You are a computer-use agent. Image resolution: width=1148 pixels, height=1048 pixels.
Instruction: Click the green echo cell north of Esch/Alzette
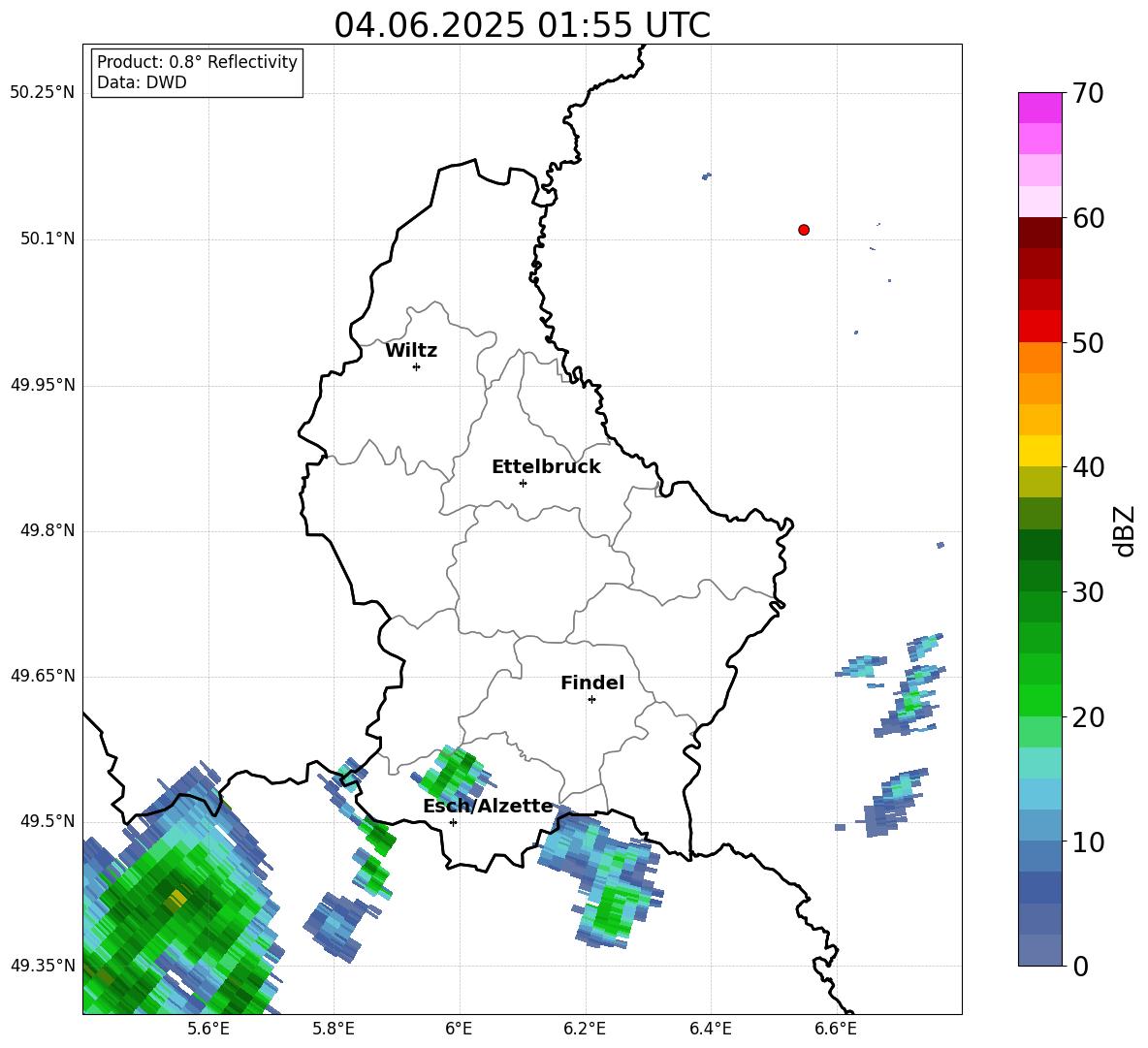pos(451,776)
